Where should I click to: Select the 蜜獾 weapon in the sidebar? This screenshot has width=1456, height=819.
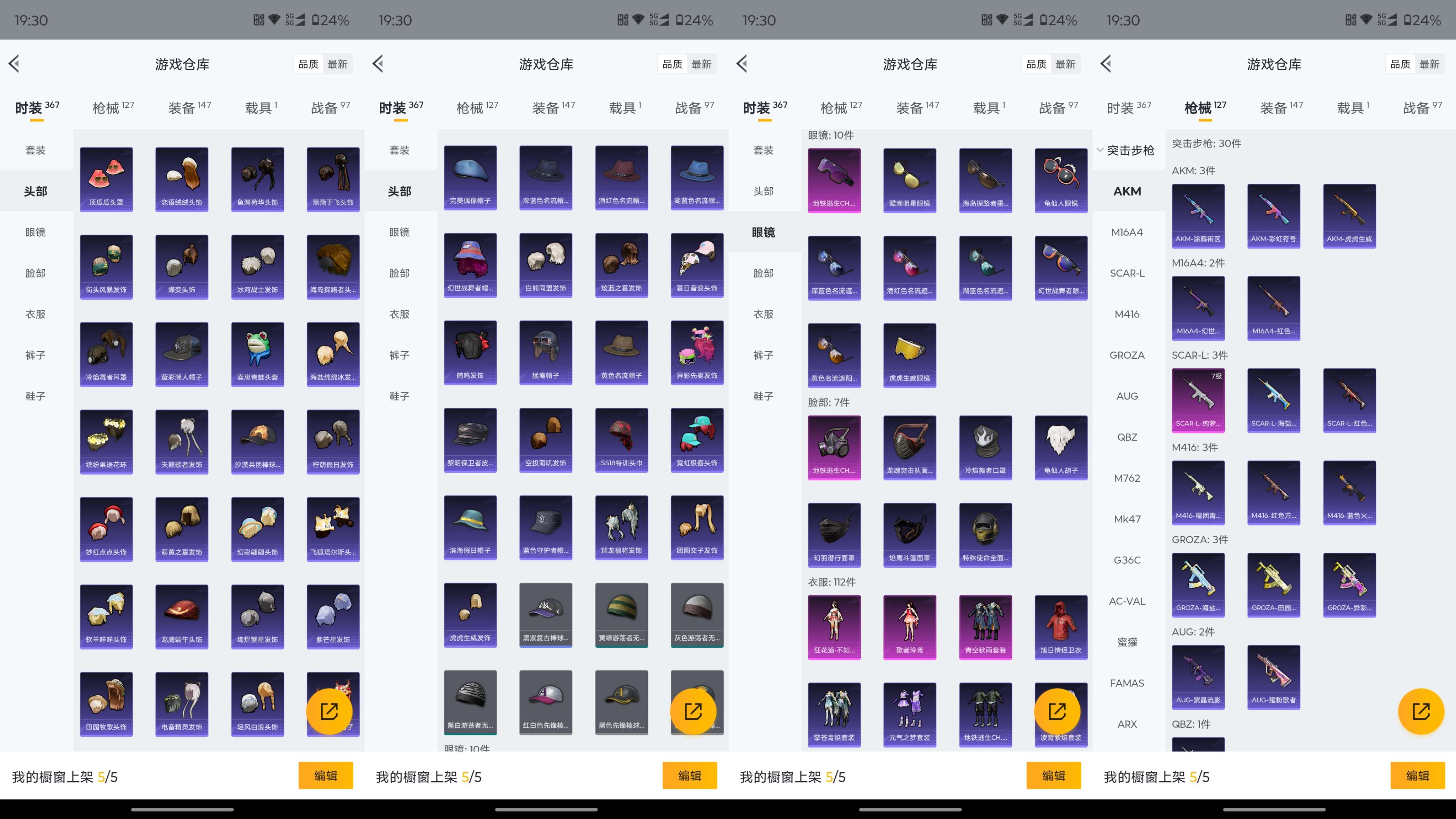coord(1127,642)
